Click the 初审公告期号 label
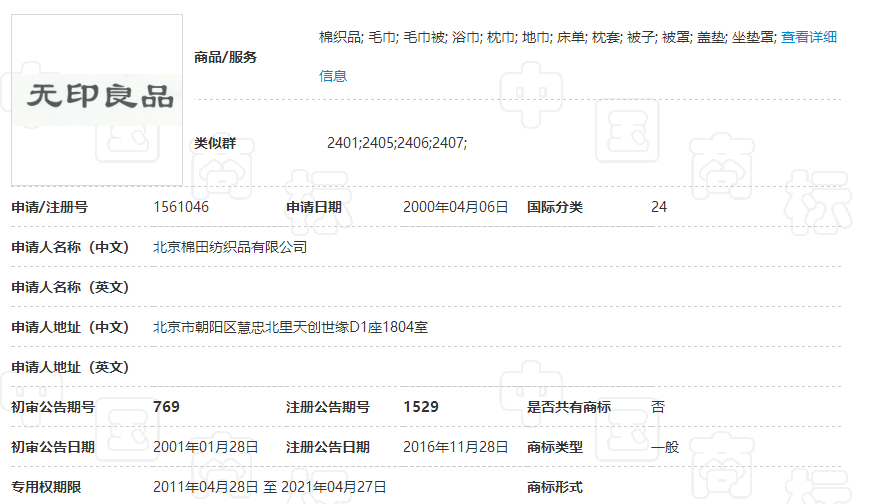 pos(53,407)
